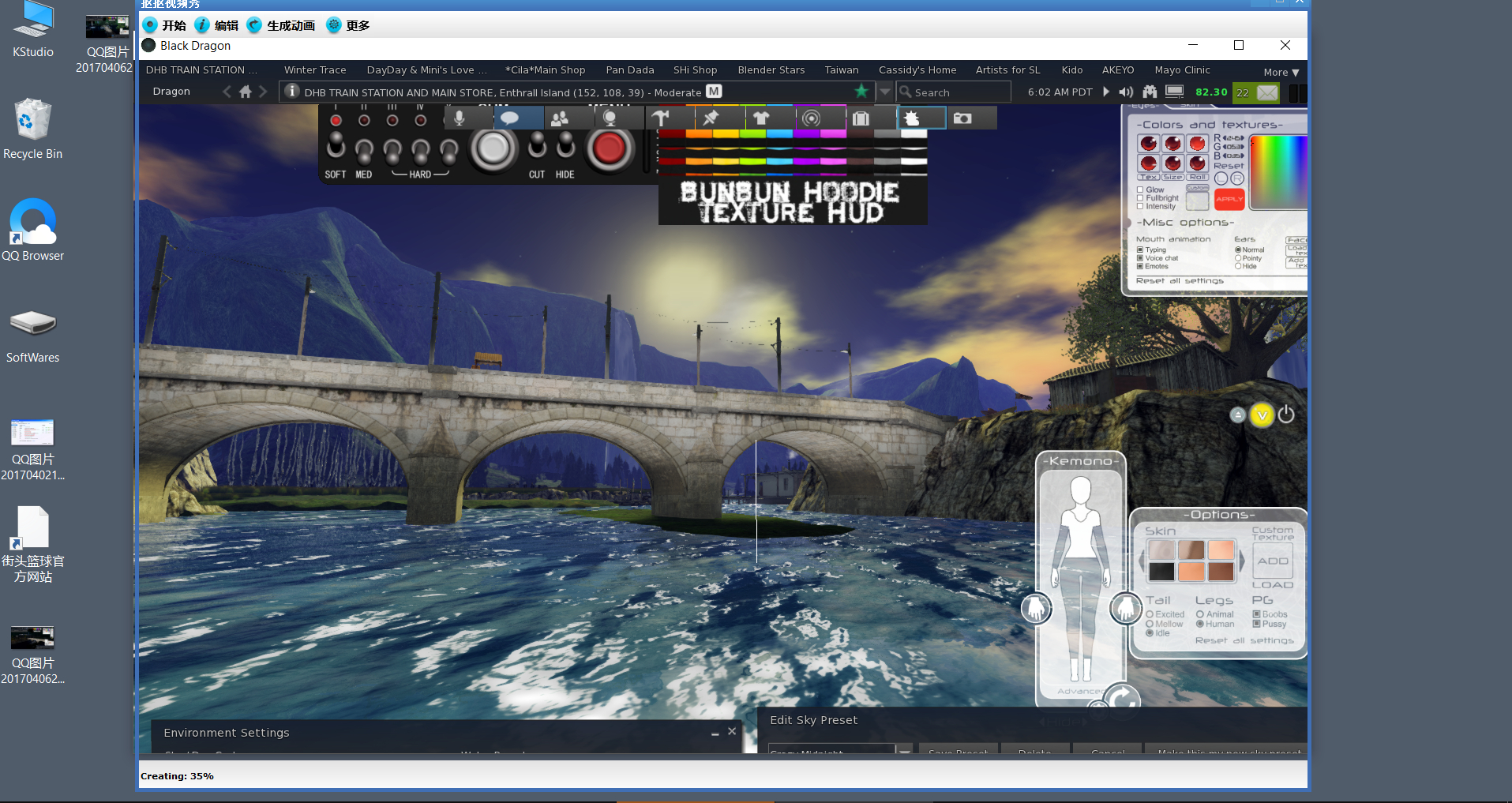Screen dimensions: 1512x803
Task: Show next skin swatches with right arrow
Action: tap(1241, 561)
